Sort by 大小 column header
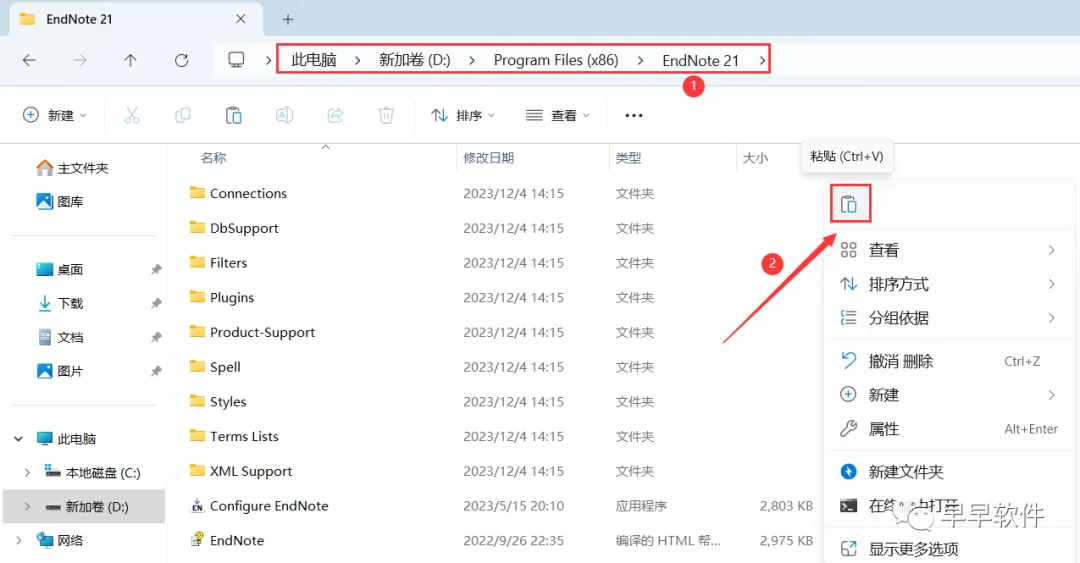Image resolution: width=1080 pixels, height=563 pixels. click(755, 158)
